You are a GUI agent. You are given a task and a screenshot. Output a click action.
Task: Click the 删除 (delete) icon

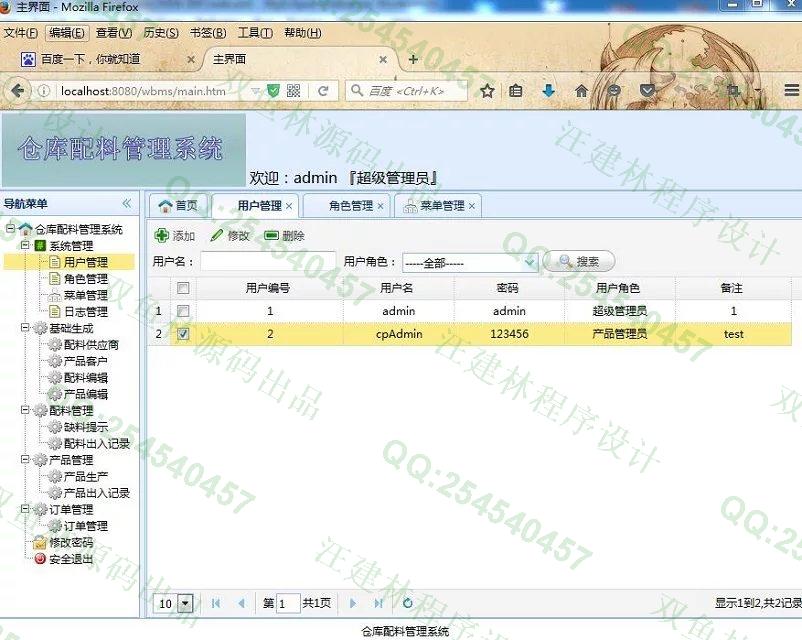coord(271,236)
